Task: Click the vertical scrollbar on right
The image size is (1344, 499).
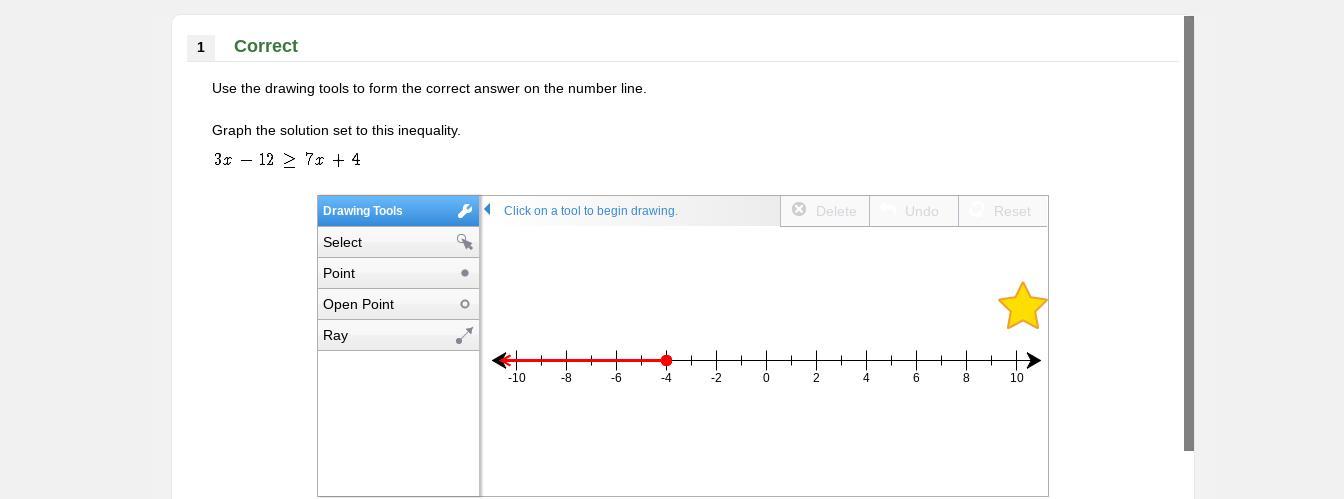Action: point(1189,232)
